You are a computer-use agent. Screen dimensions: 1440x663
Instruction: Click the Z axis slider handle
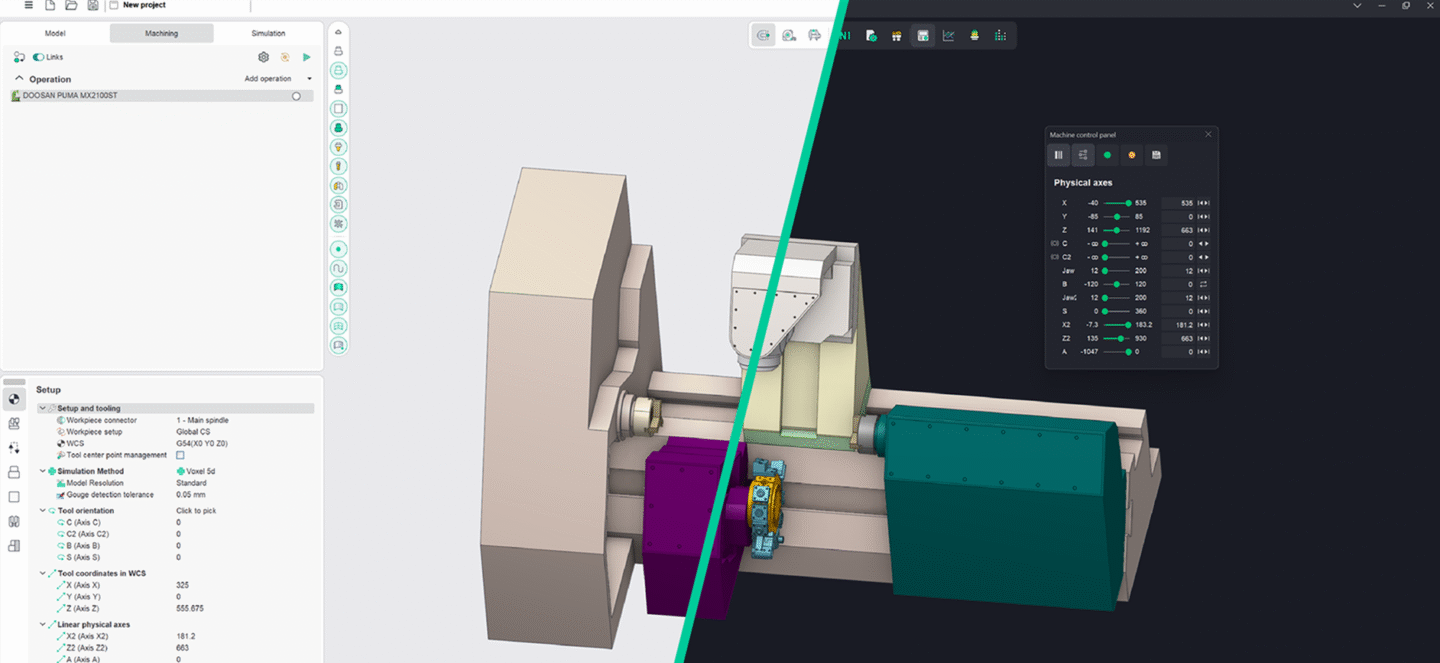click(1116, 230)
